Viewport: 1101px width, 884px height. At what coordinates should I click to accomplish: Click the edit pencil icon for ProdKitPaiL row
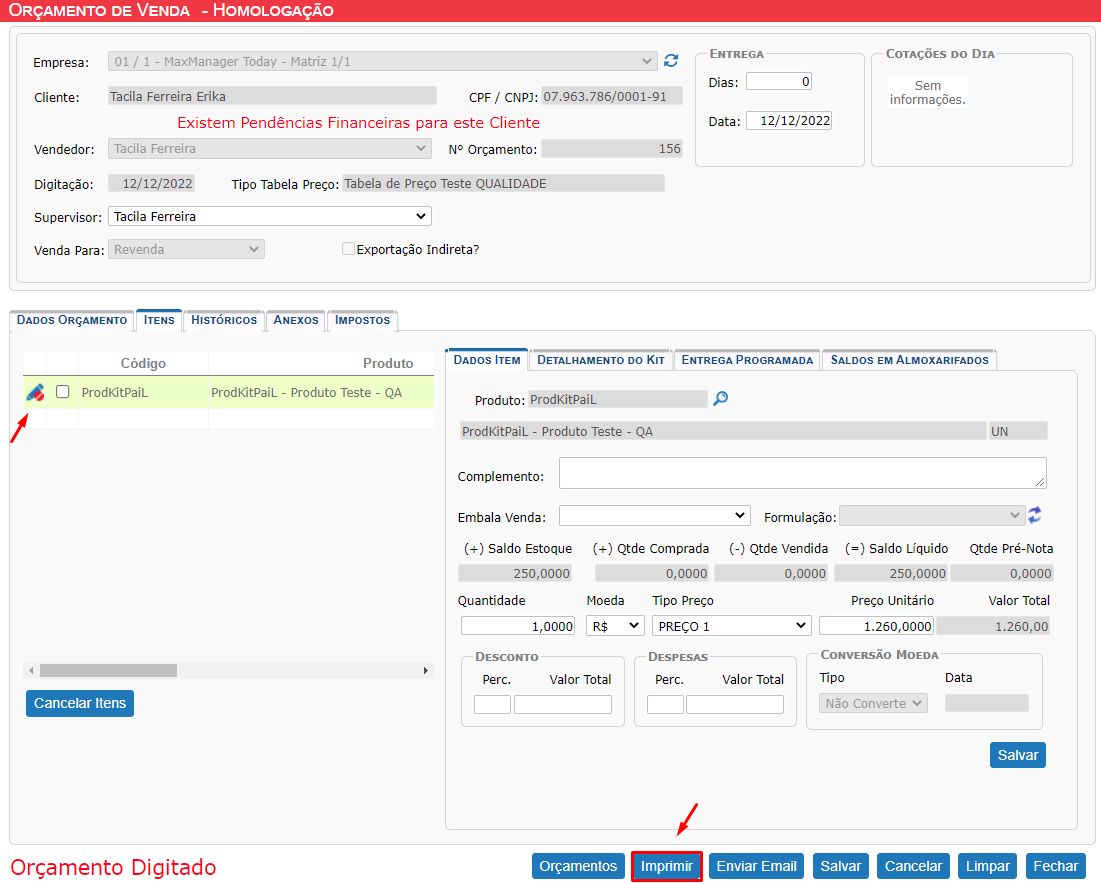(35, 392)
